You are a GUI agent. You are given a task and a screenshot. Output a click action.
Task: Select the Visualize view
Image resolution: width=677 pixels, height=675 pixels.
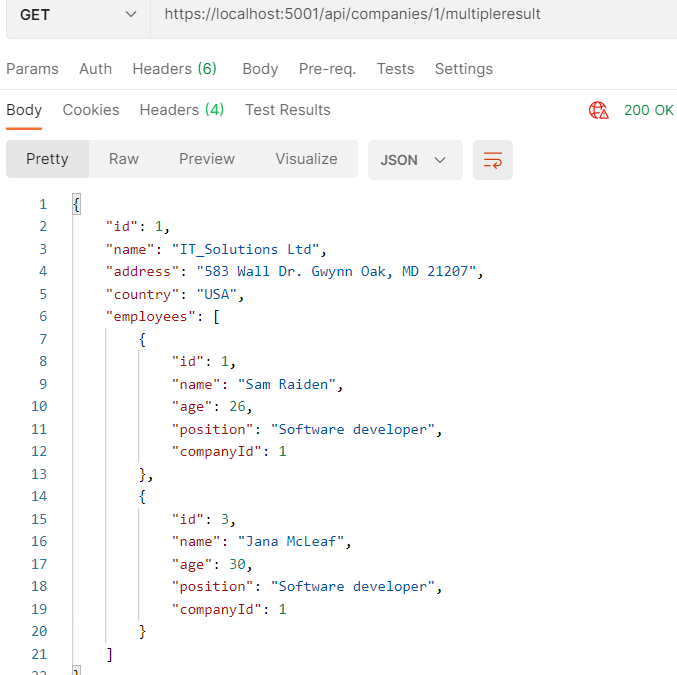[306, 159]
